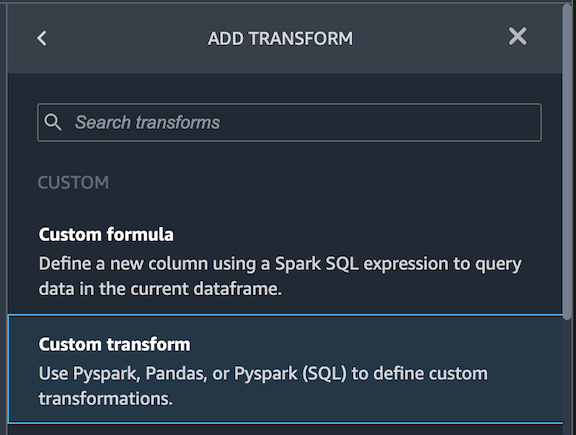Click the word 'Pandas' in description
Viewport: 576px width, 435px height.
176,374
